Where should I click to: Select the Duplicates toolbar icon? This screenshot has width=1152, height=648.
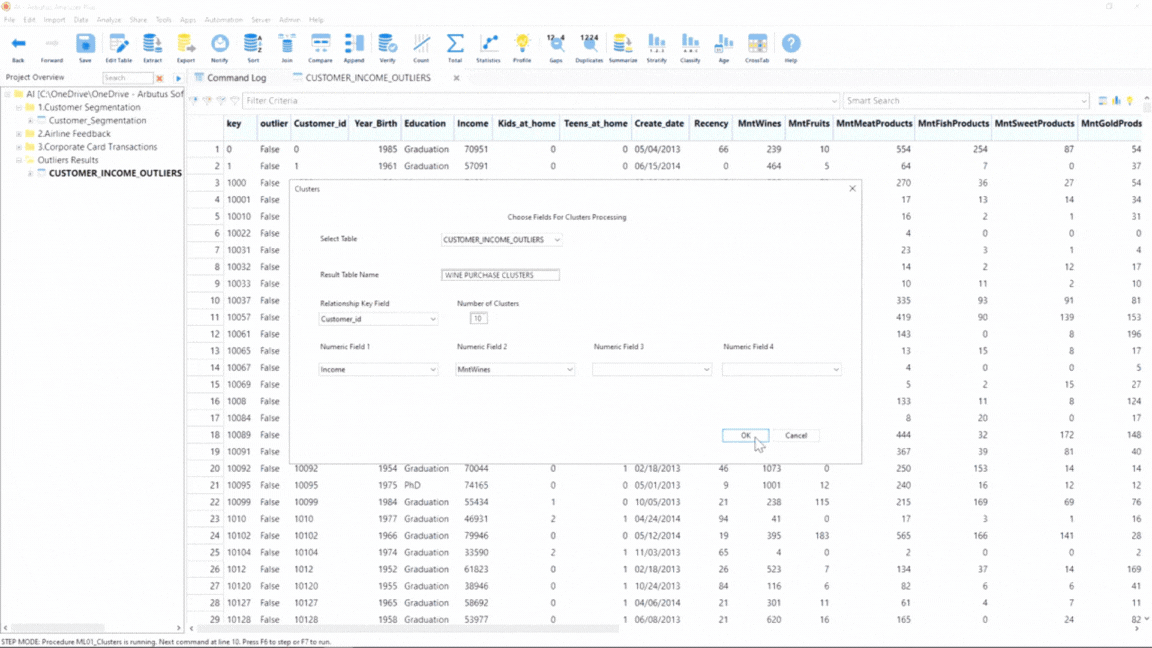coord(589,44)
